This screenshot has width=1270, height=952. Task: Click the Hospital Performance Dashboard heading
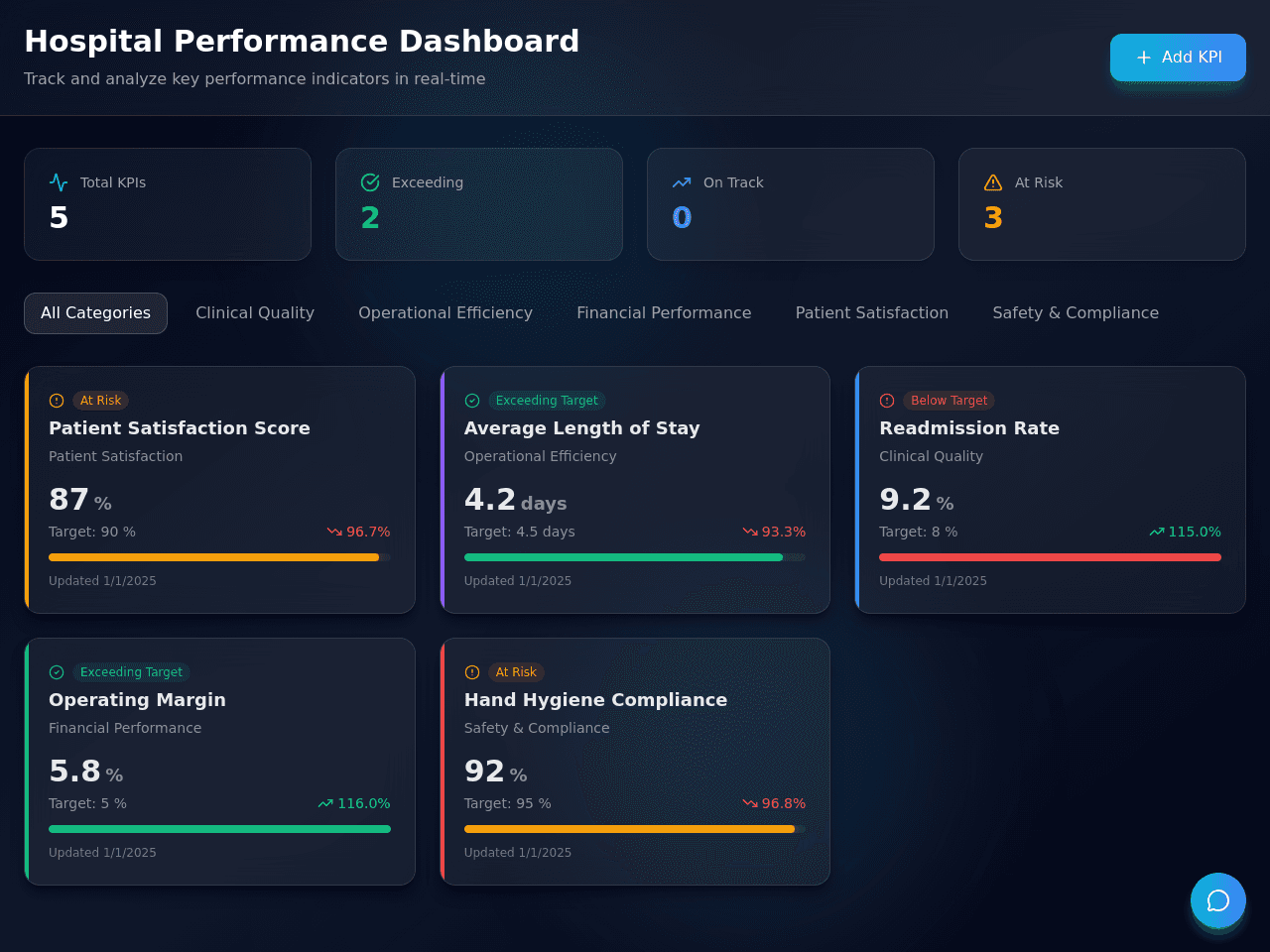tap(302, 41)
